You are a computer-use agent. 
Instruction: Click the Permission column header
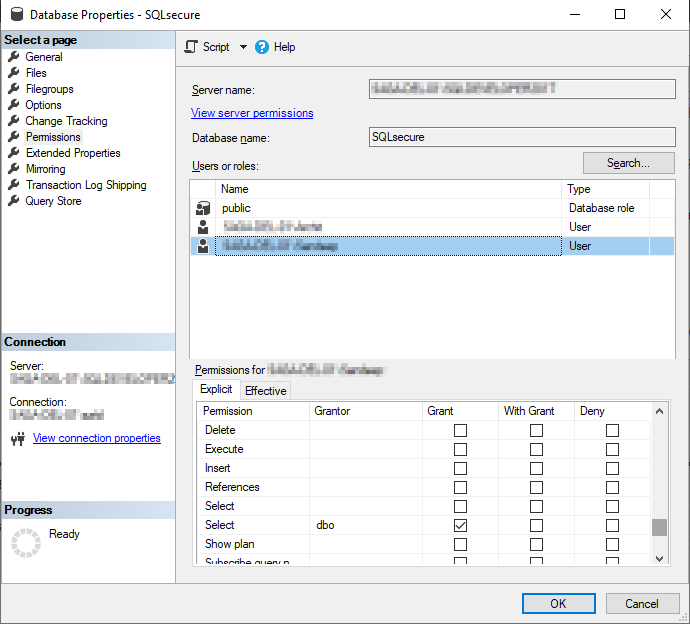point(253,411)
